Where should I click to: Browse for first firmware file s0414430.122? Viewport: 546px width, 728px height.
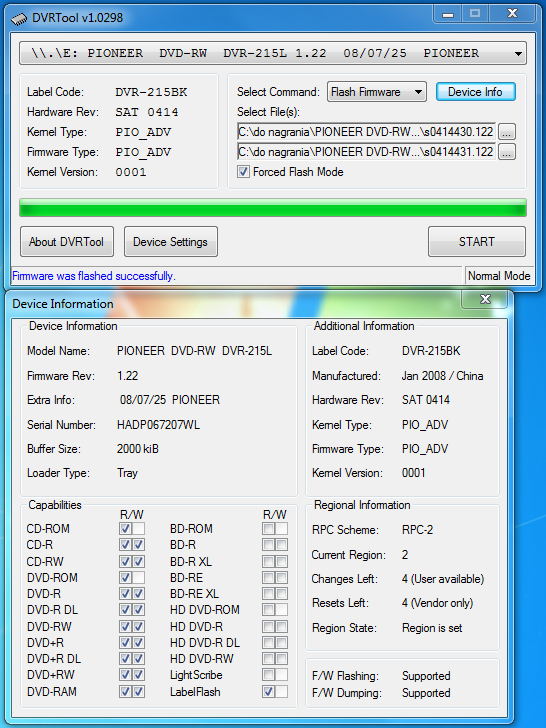tap(507, 132)
